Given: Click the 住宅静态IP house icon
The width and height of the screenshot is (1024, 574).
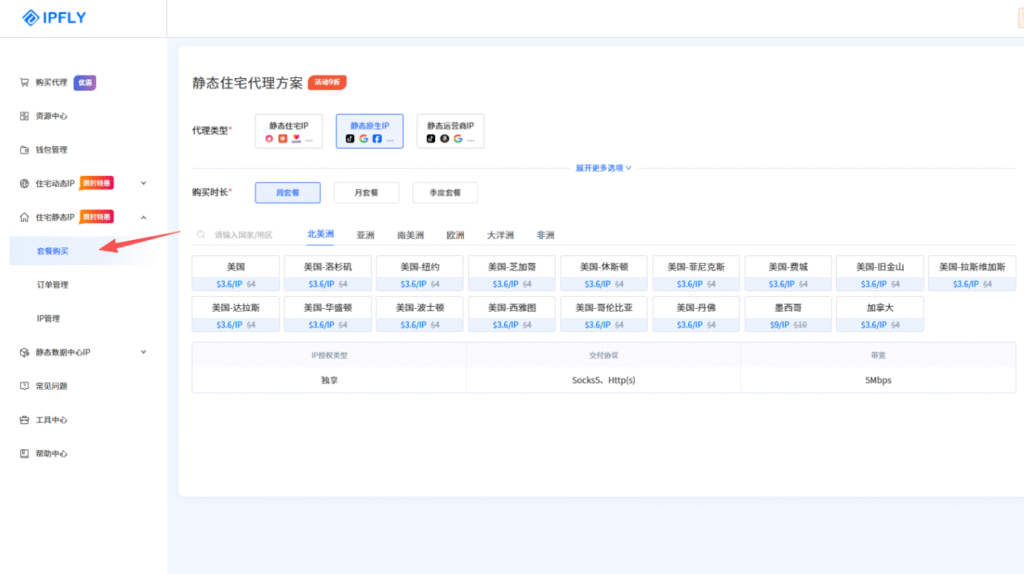Looking at the screenshot, I should [x=24, y=217].
